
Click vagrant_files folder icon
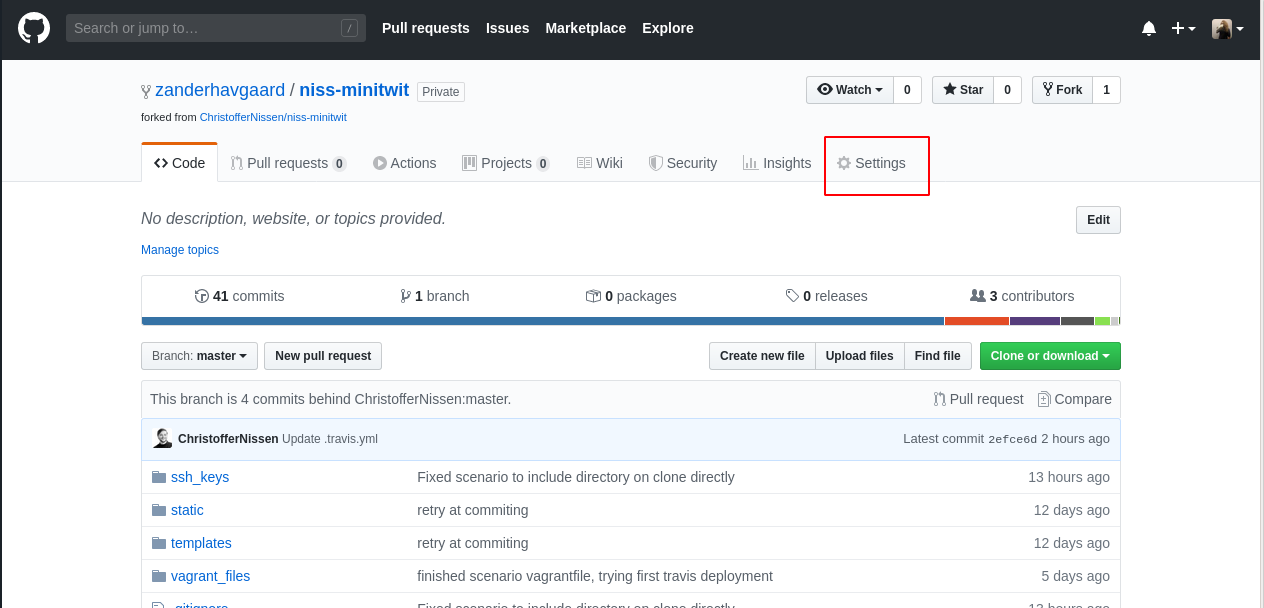tap(159, 576)
